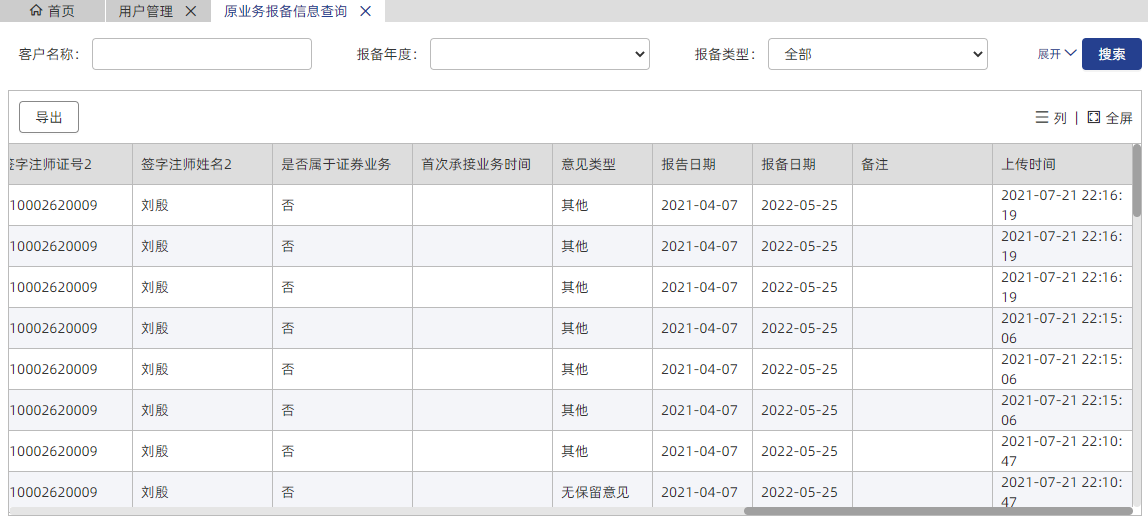Click the 报备日期 column header
The width and height of the screenshot is (1148, 520).
point(788,164)
